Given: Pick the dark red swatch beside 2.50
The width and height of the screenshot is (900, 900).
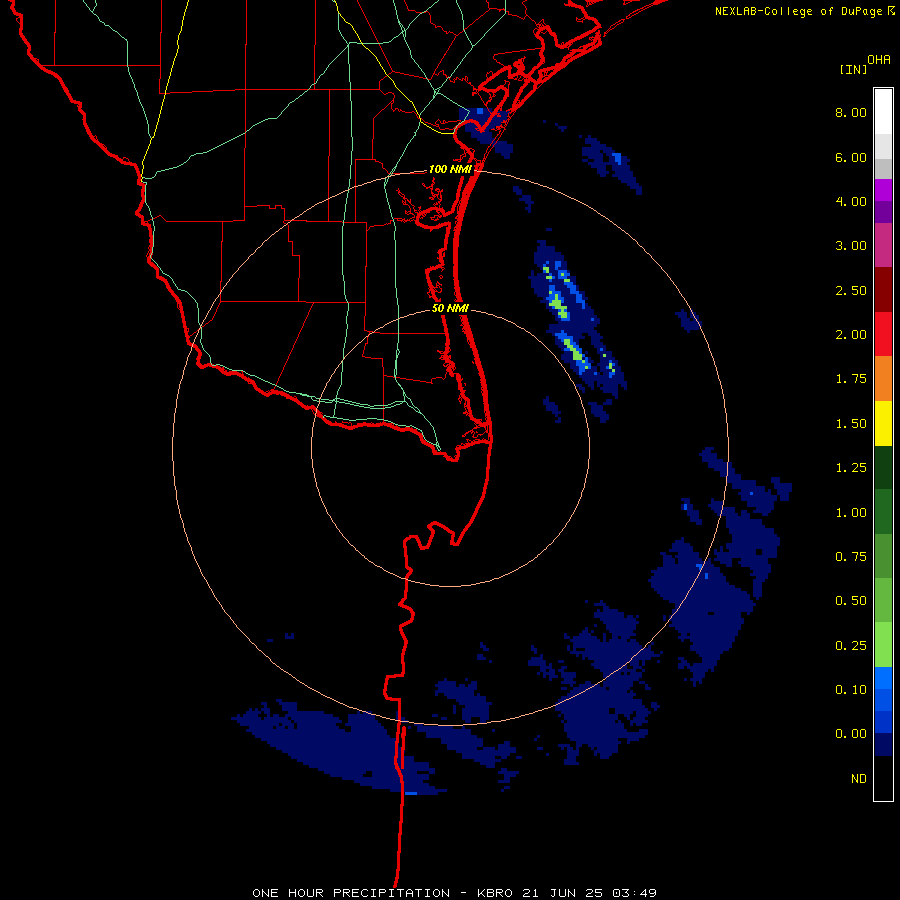Looking at the screenshot, I should (883, 290).
